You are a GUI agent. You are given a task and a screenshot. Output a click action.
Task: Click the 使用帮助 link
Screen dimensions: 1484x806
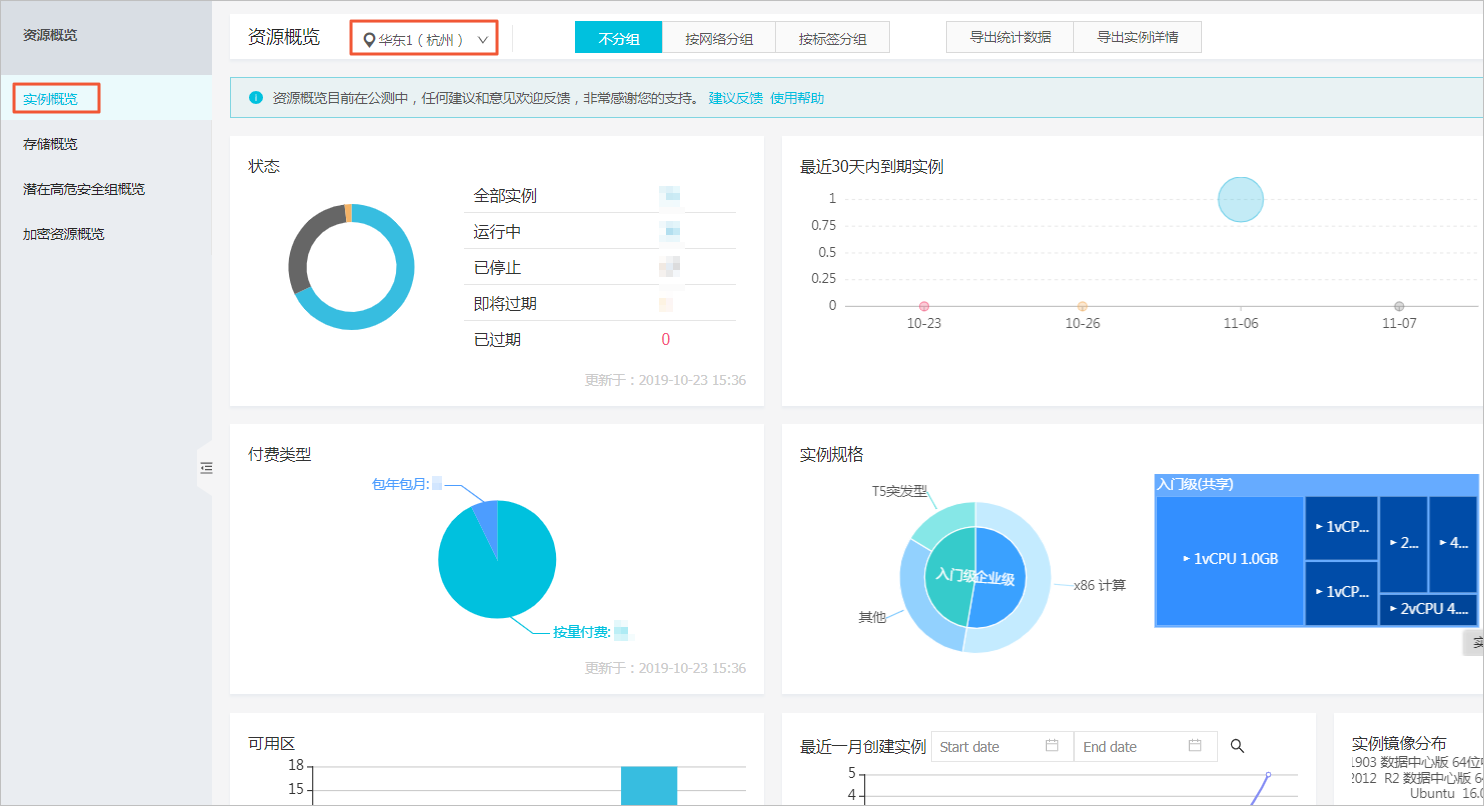point(797,98)
